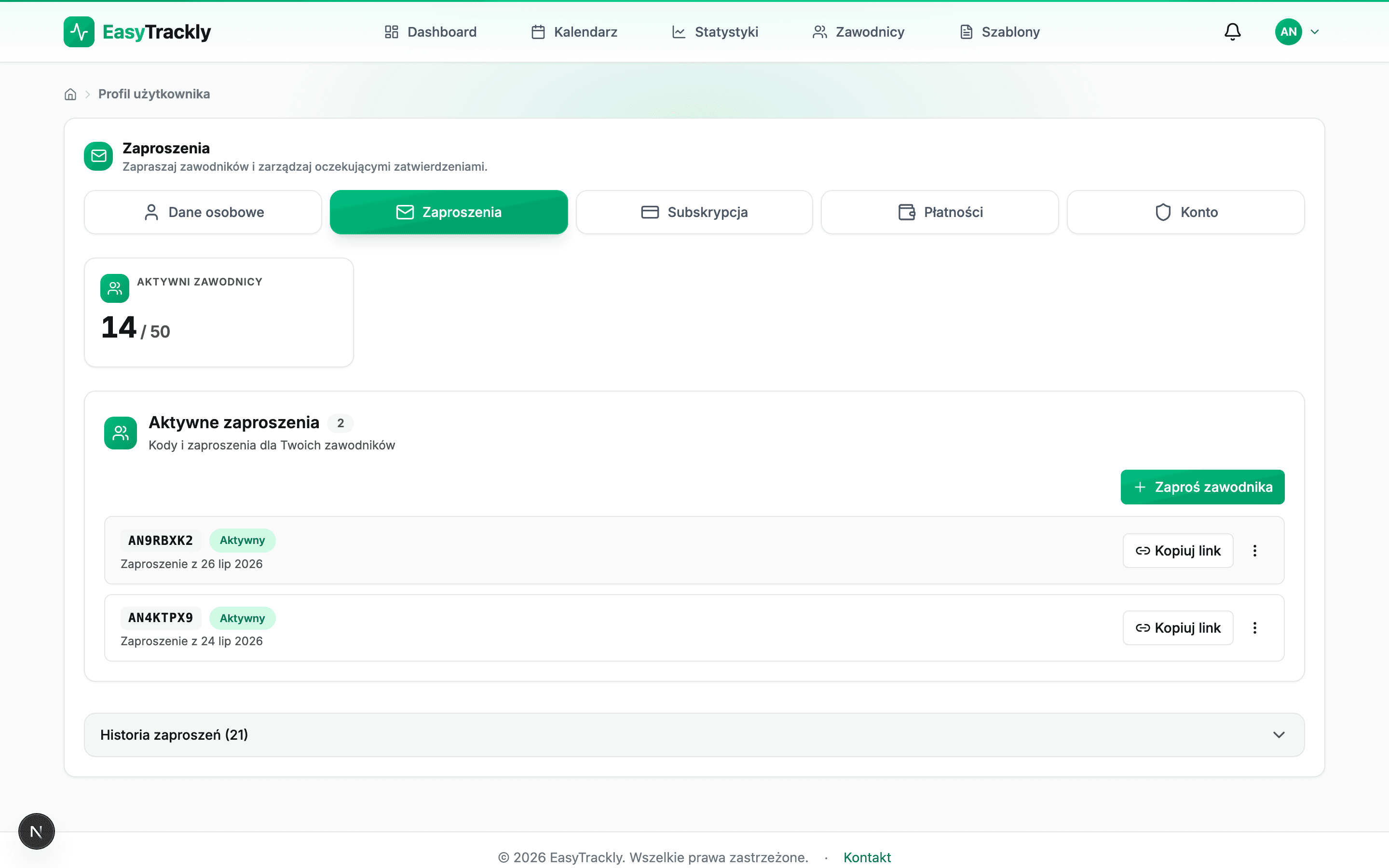Select the Zaproszenia tab
1389x868 pixels.
click(449, 212)
